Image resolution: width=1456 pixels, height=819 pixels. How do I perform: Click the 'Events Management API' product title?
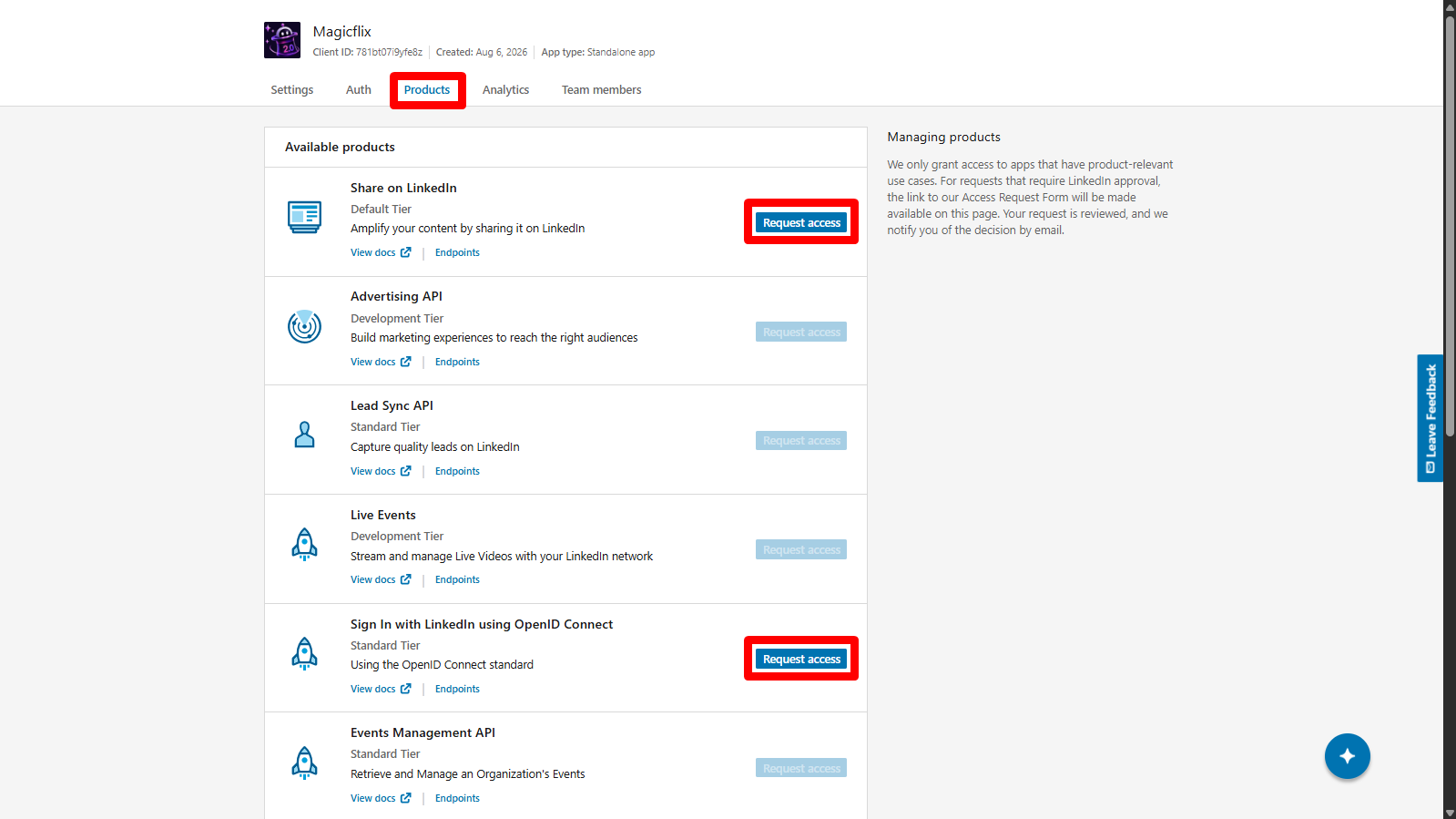(423, 732)
